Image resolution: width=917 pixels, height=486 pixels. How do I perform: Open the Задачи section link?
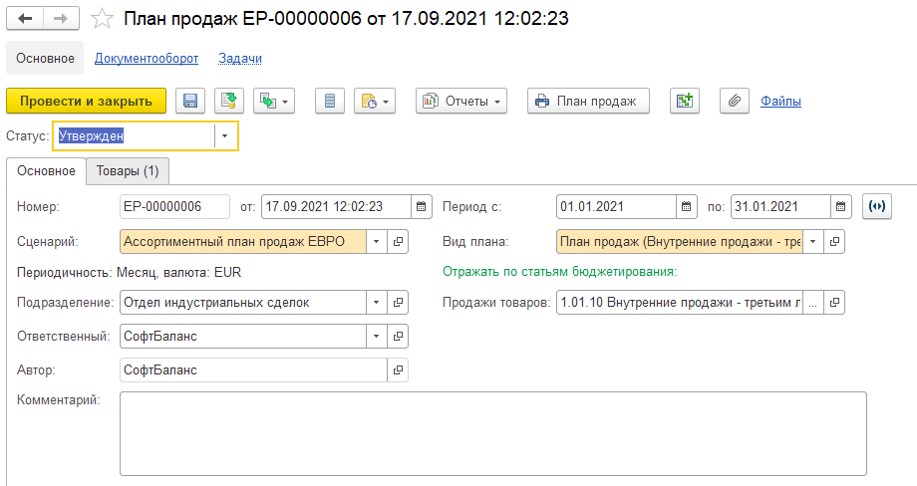pyautogui.click(x=240, y=58)
